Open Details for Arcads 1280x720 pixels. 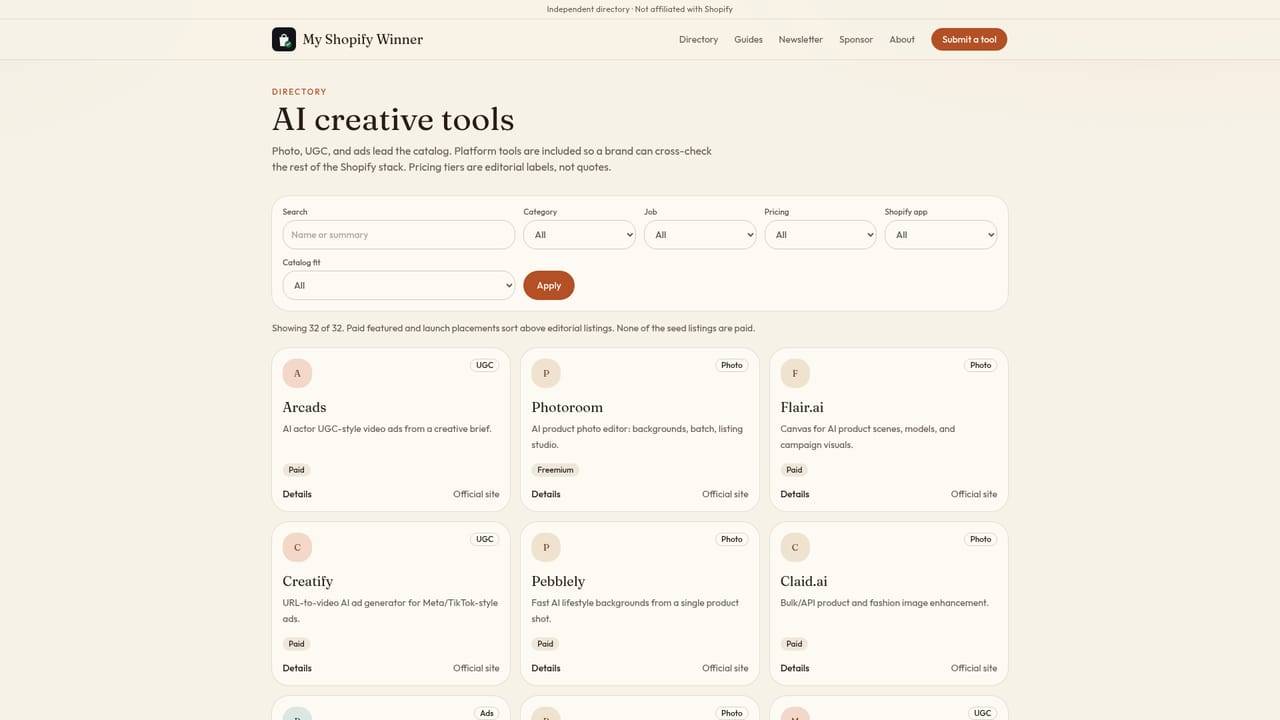(x=297, y=494)
